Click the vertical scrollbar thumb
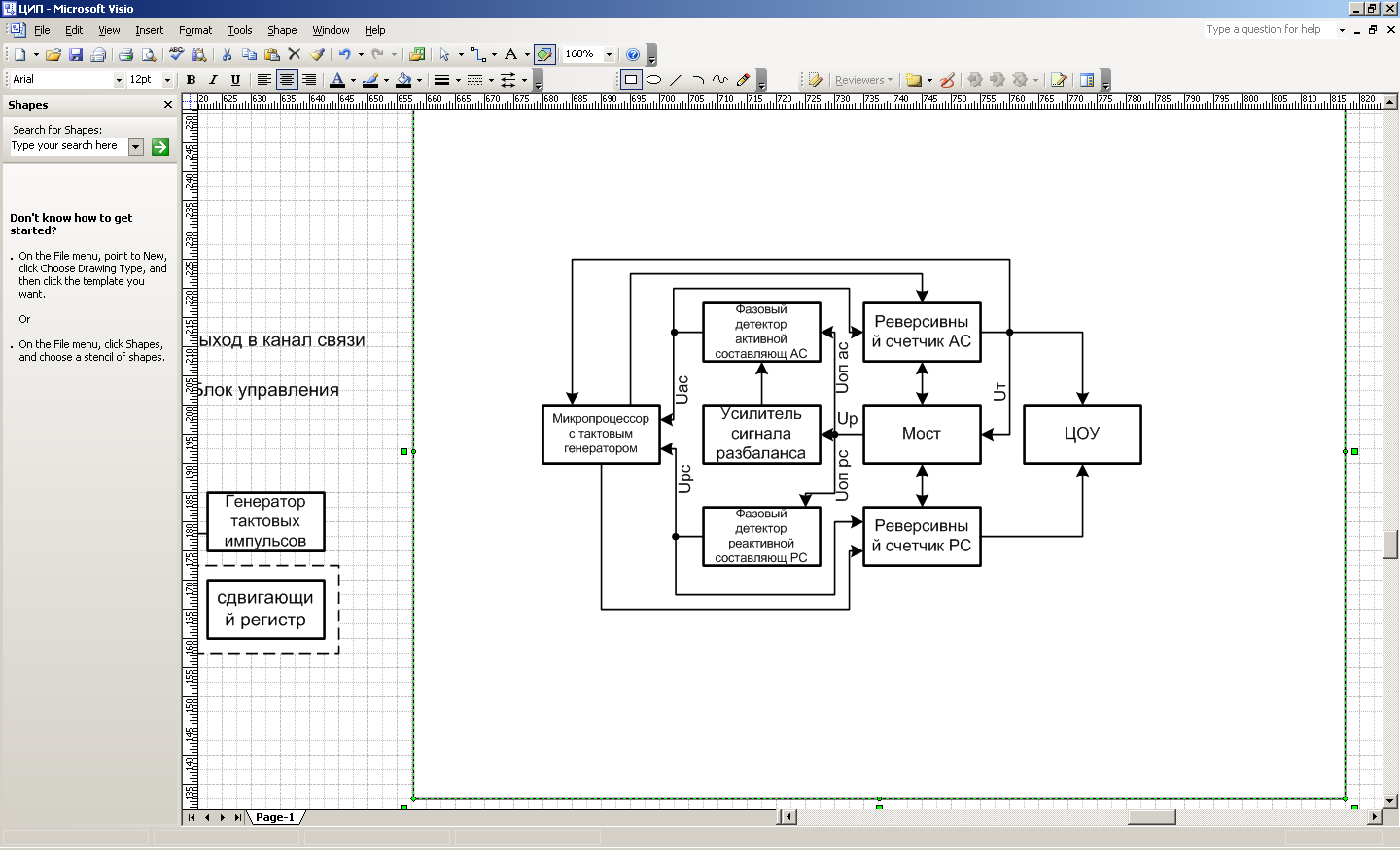The image size is (1400, 850). (x=1390, y=544)
